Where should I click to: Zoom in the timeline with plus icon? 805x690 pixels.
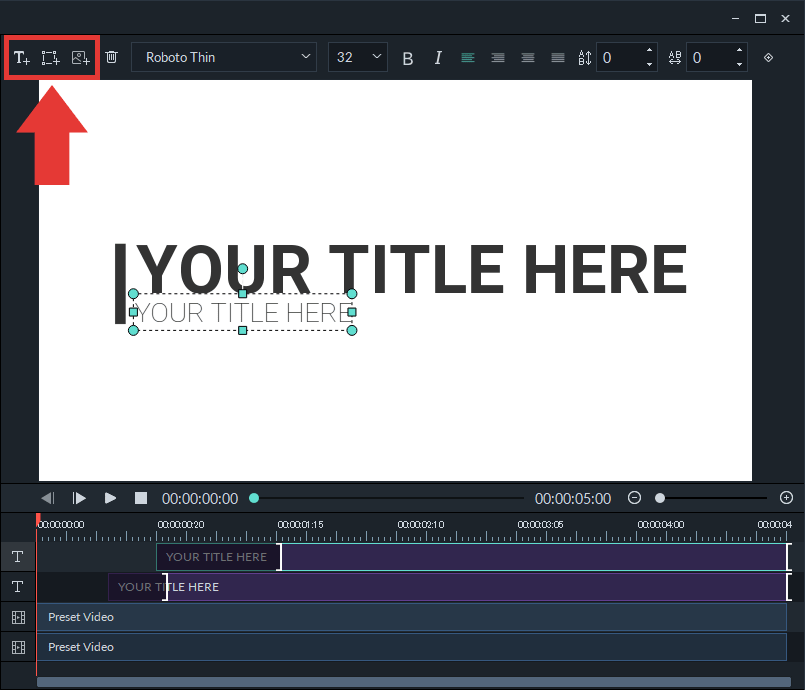point(786,497)
